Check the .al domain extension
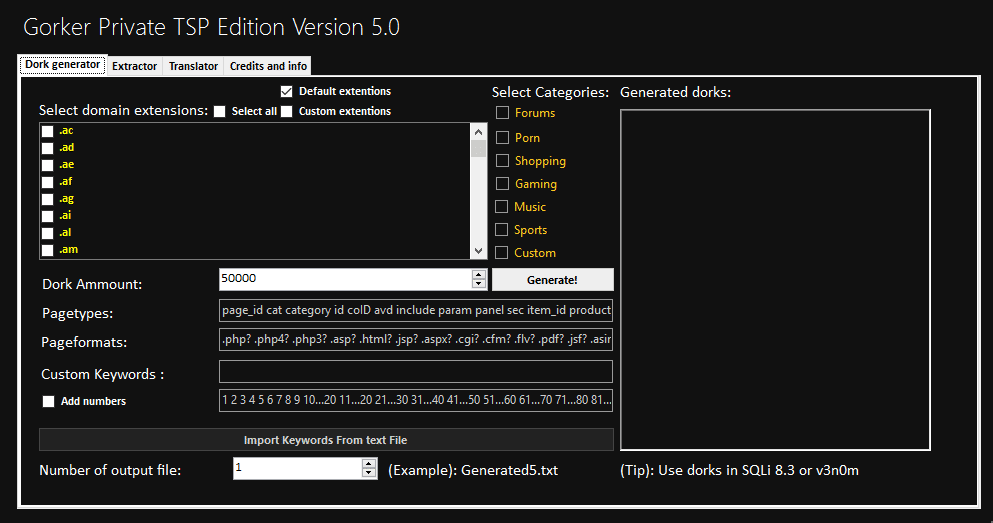 pyautogui.click(x=47, y=234)
